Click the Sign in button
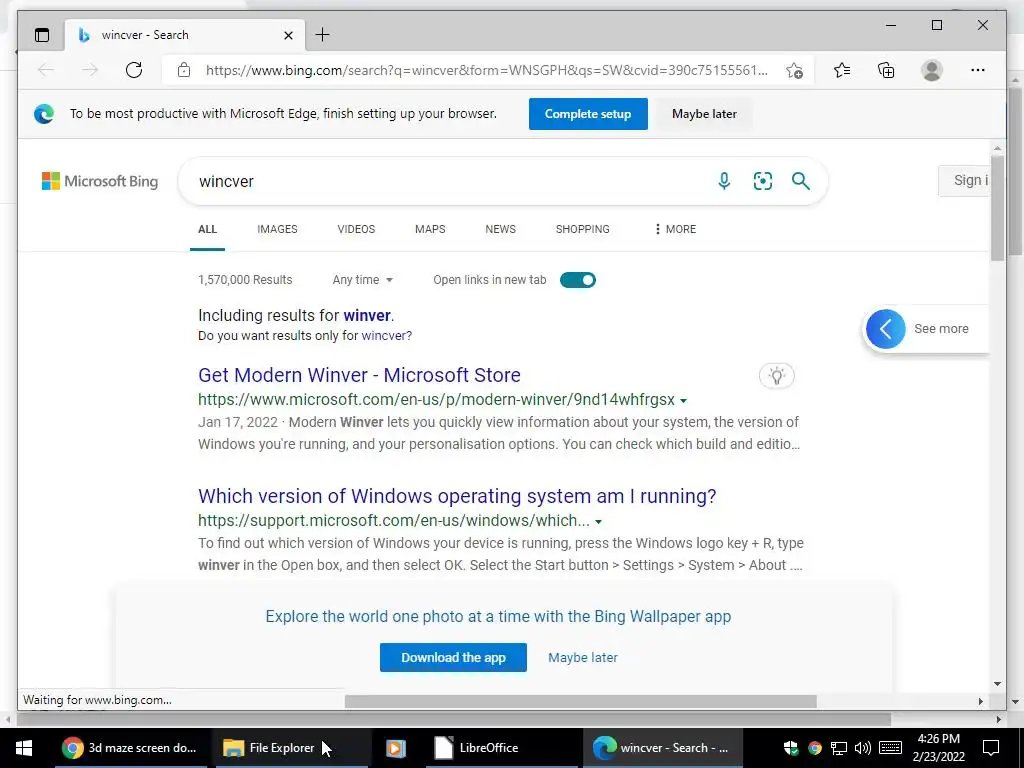This screenshot has height=768, width=1024. coord(965,180)
